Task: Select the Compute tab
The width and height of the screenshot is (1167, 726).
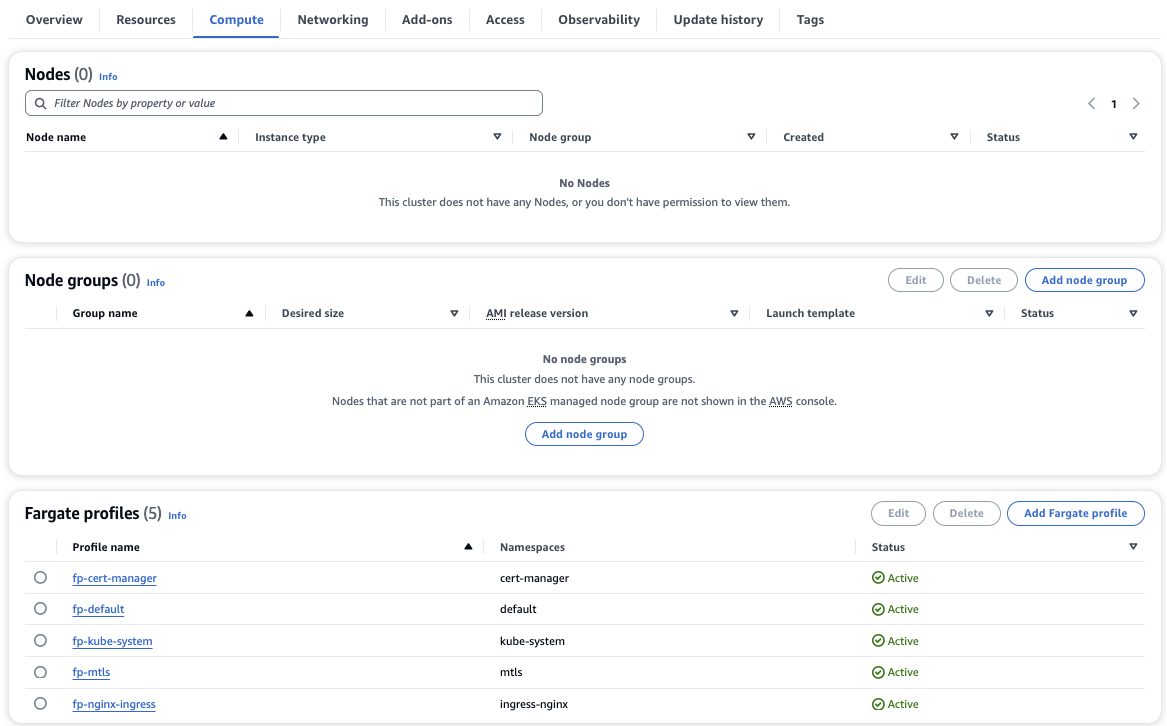Action: click(x=236, y=19)
